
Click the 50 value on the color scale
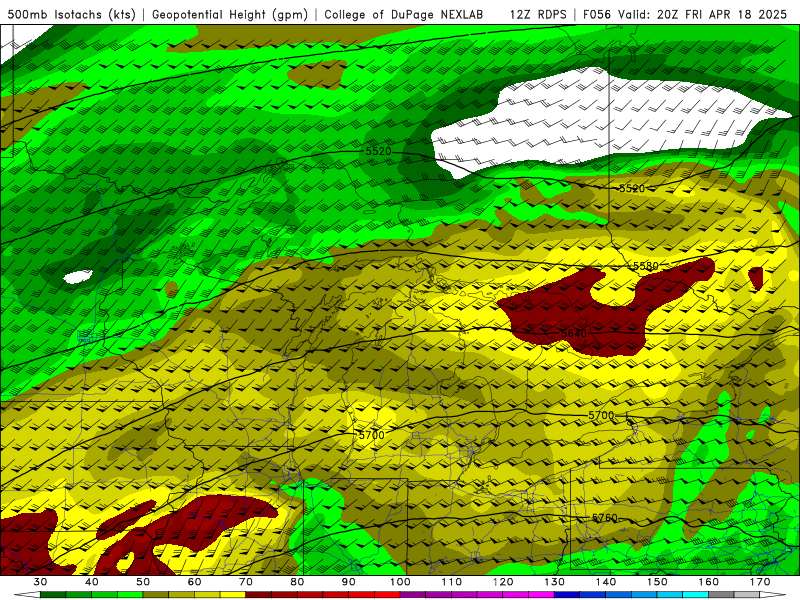(143, 582)
